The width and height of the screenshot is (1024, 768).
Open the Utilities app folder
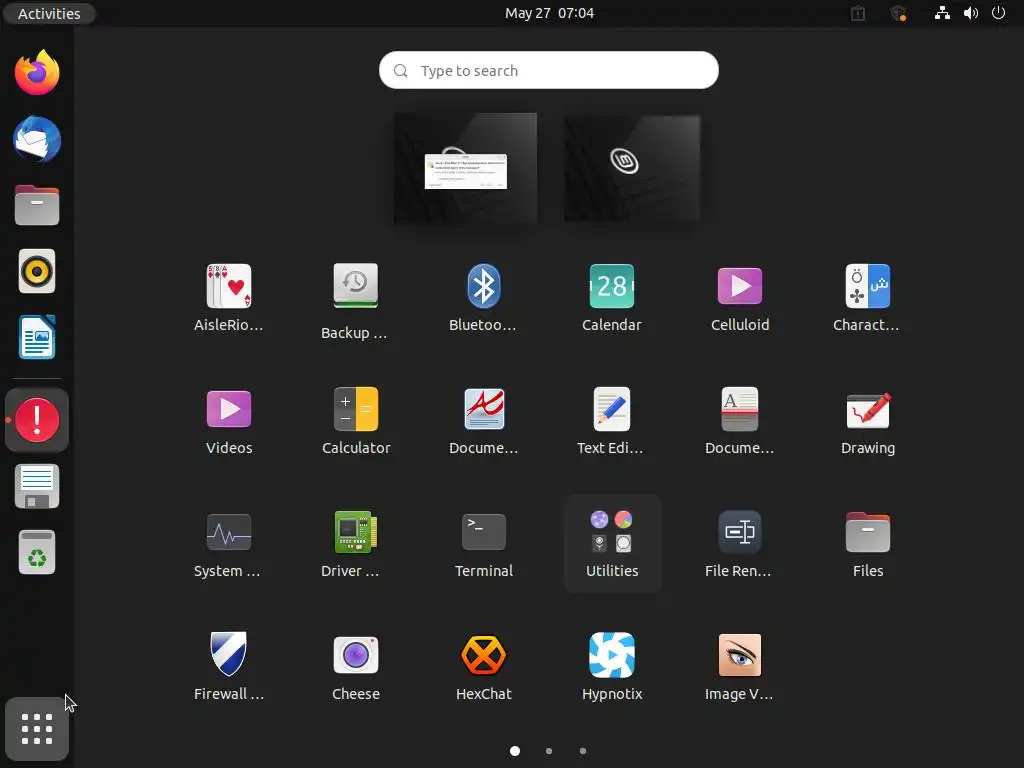612,544
